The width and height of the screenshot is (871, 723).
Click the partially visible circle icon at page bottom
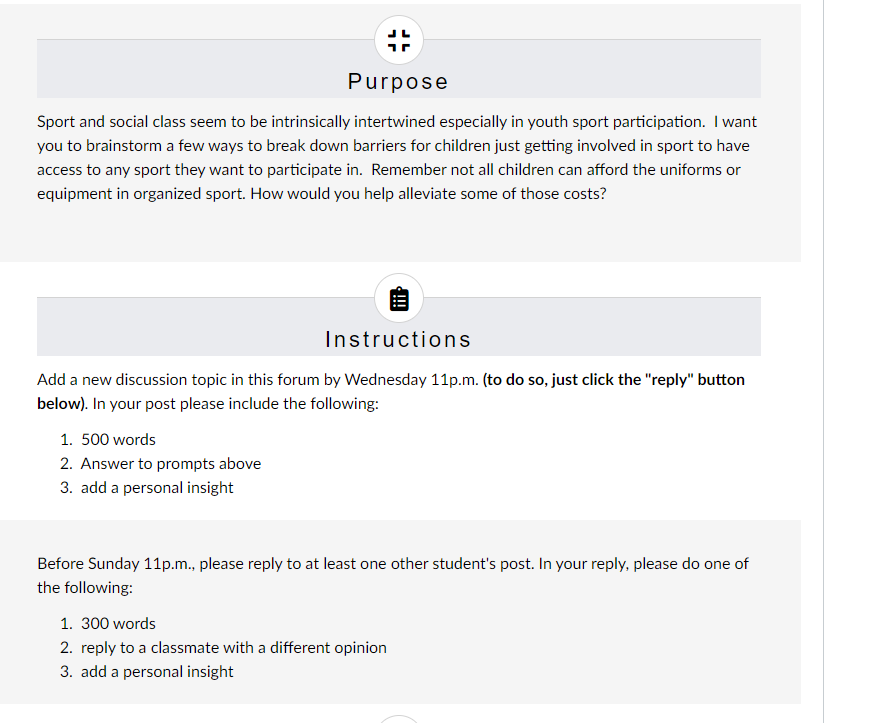[x=399, y=719]
